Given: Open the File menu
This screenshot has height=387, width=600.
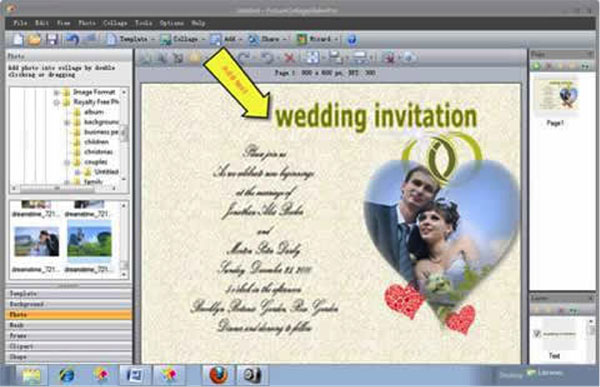Looking at the screenshot, I should tap(20, 23).
